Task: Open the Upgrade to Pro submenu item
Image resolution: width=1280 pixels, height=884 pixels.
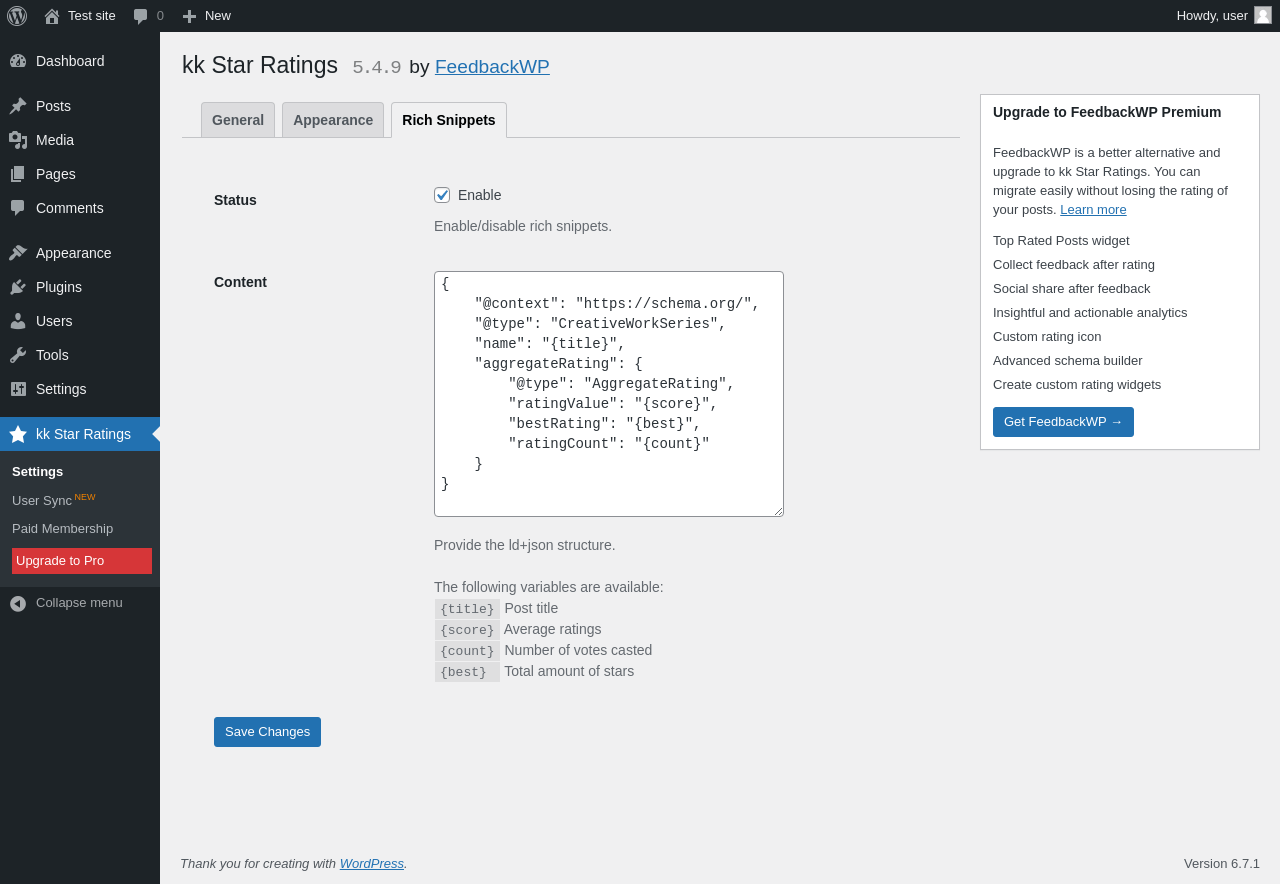Action: pos(82,561)
